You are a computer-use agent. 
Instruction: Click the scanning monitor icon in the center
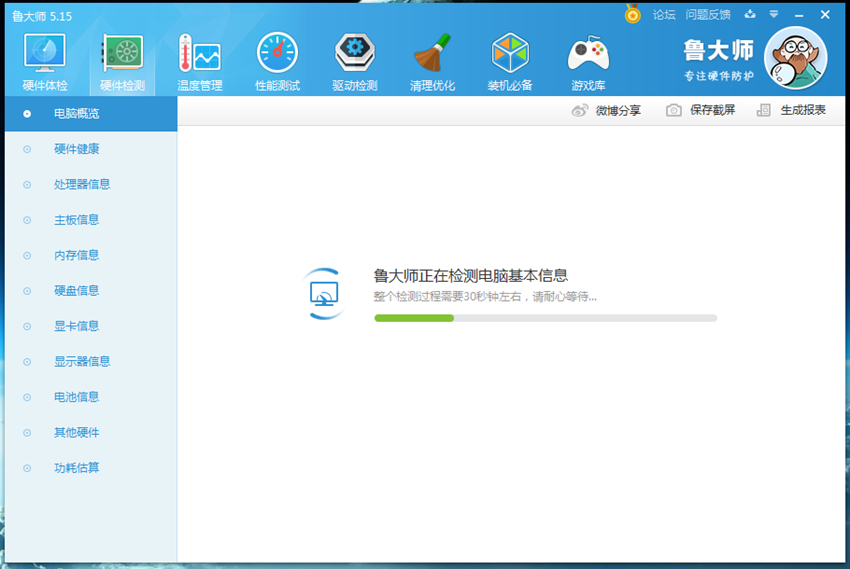tap(324, 294)
